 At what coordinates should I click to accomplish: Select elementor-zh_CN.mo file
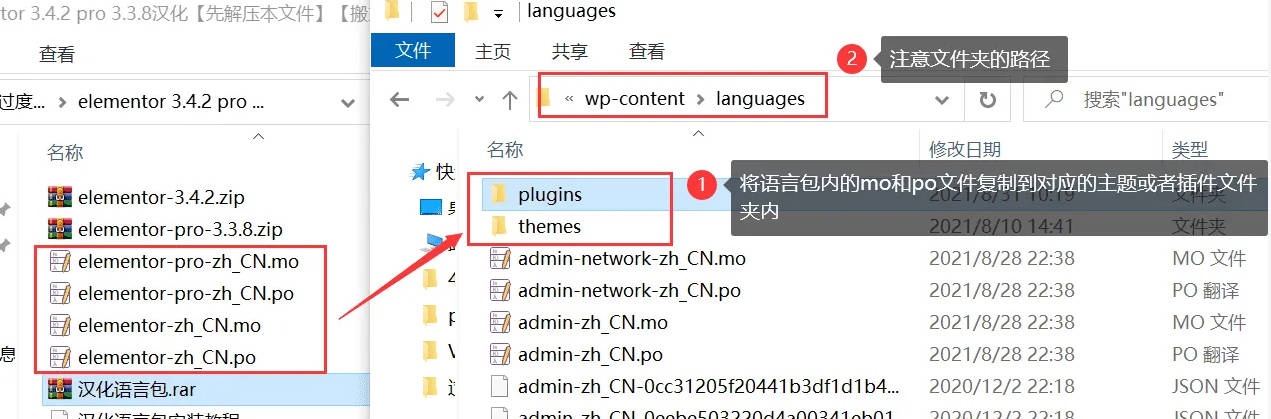pyautogui.click(x=169, y=326)
